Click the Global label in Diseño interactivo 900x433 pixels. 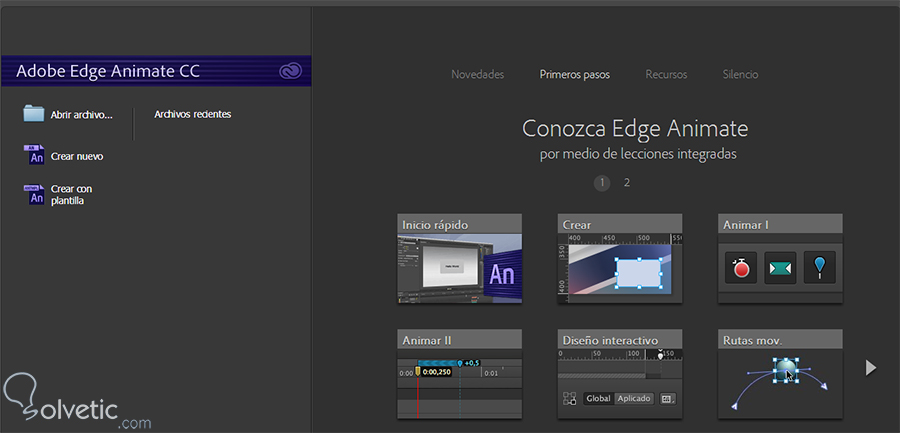click(599, 398)
